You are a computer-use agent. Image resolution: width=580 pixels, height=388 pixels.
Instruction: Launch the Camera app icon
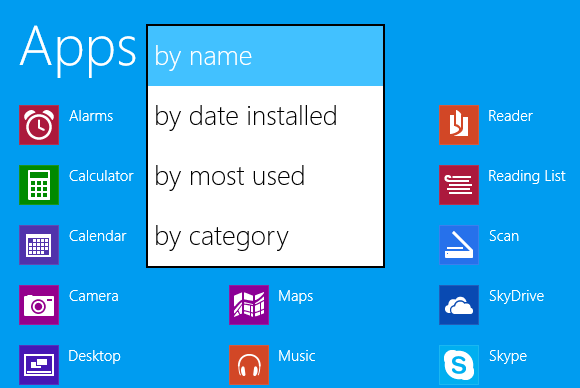(39, 305)
